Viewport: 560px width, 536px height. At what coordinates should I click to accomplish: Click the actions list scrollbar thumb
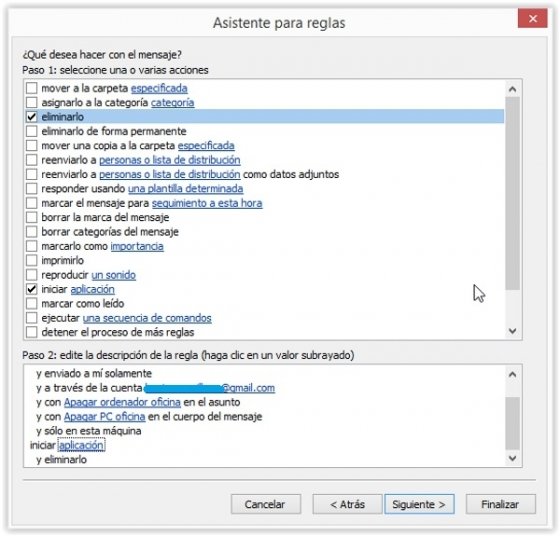[x=512, y=193]
